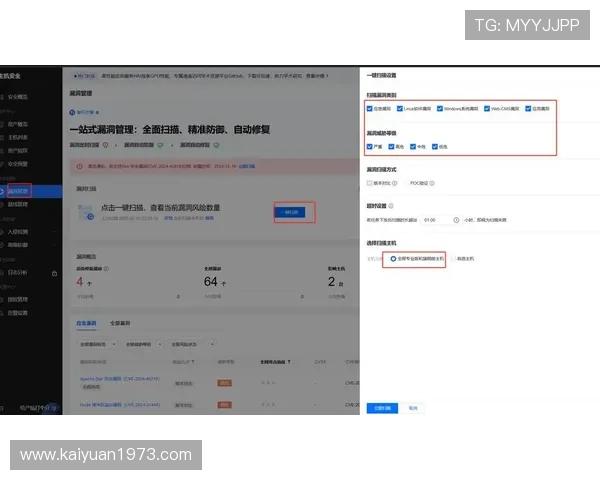600x480 pixels.
Task: Click 立即扫描 link in red alert bar
Action: pos(247,166)
